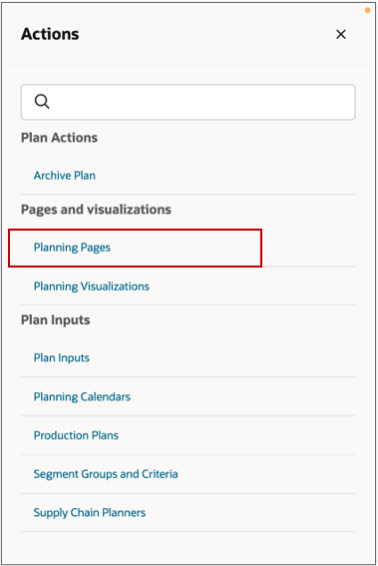The height and width of the screenshot is (566, 378).
Task: Close the Actions panel with the X
Action: pyautogui.click(x=341, y=35)
